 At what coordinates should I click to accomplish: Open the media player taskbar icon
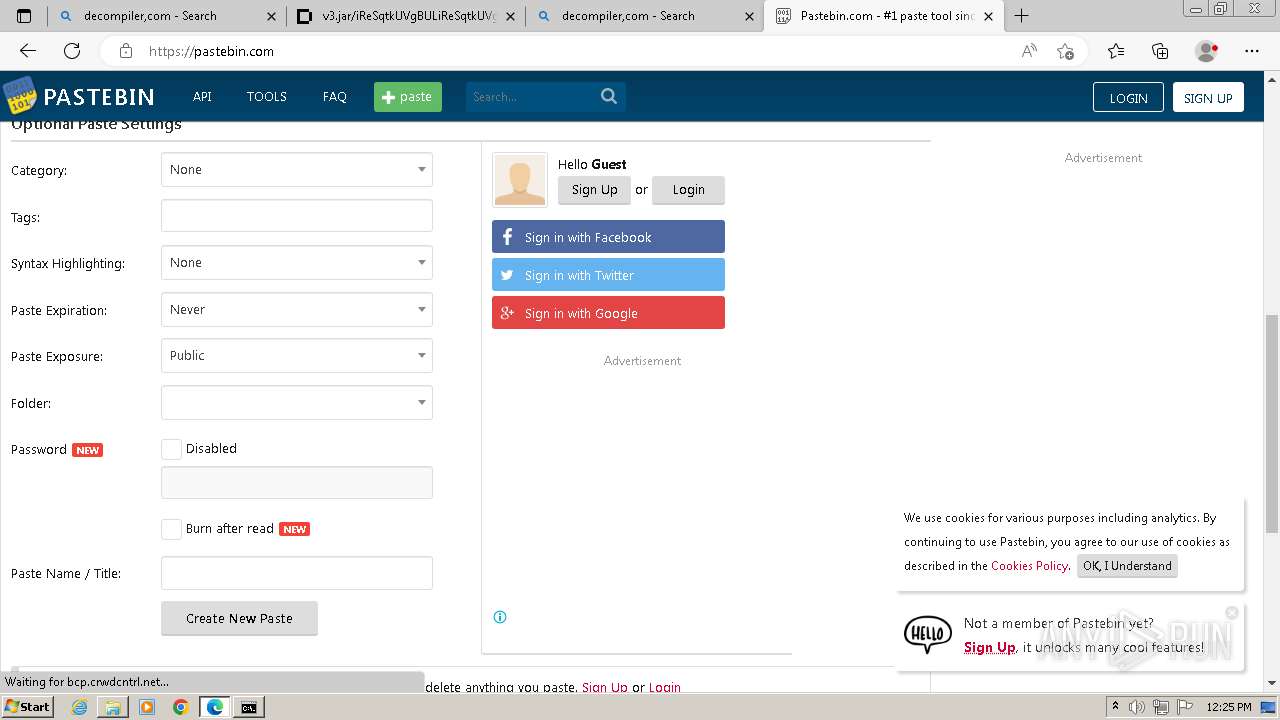(147, 707)
